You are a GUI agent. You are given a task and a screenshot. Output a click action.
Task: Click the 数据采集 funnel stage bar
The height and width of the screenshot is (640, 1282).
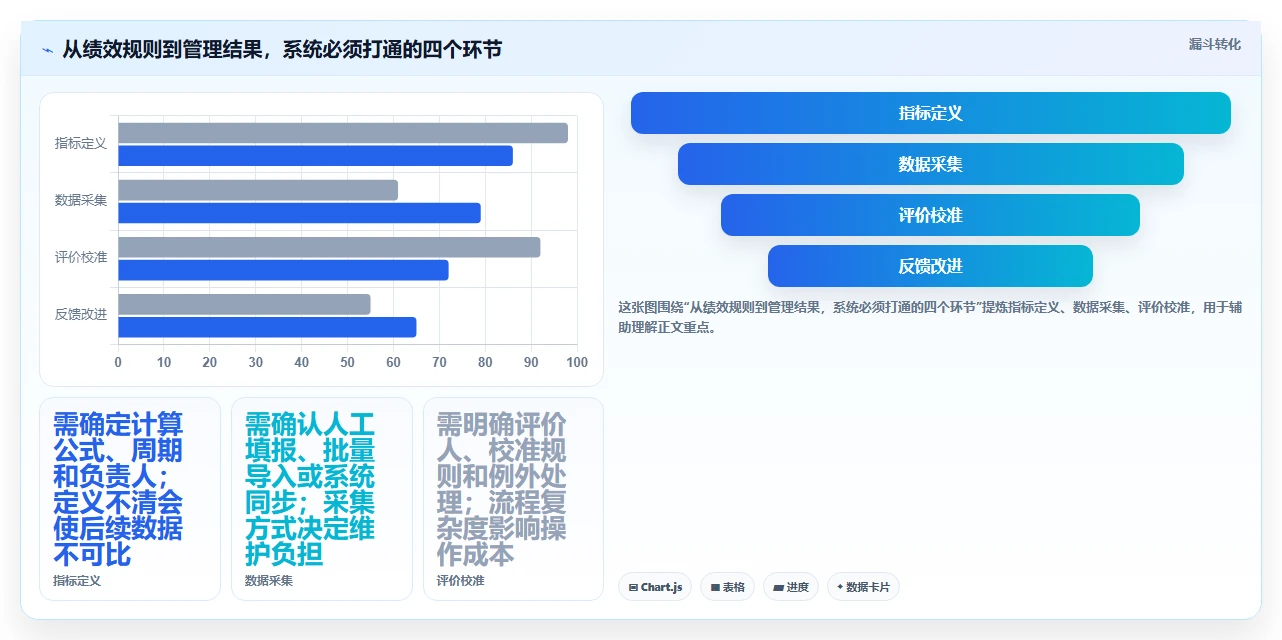click(x=930, y=164)
